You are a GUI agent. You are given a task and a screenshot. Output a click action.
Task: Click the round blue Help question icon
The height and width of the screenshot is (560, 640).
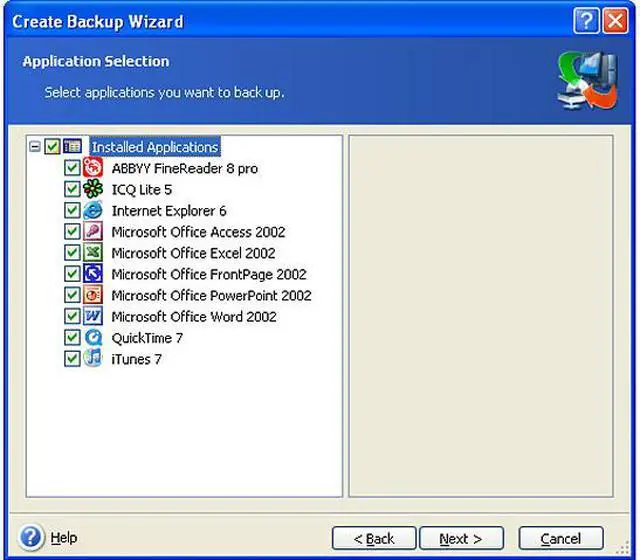point(31,537)
